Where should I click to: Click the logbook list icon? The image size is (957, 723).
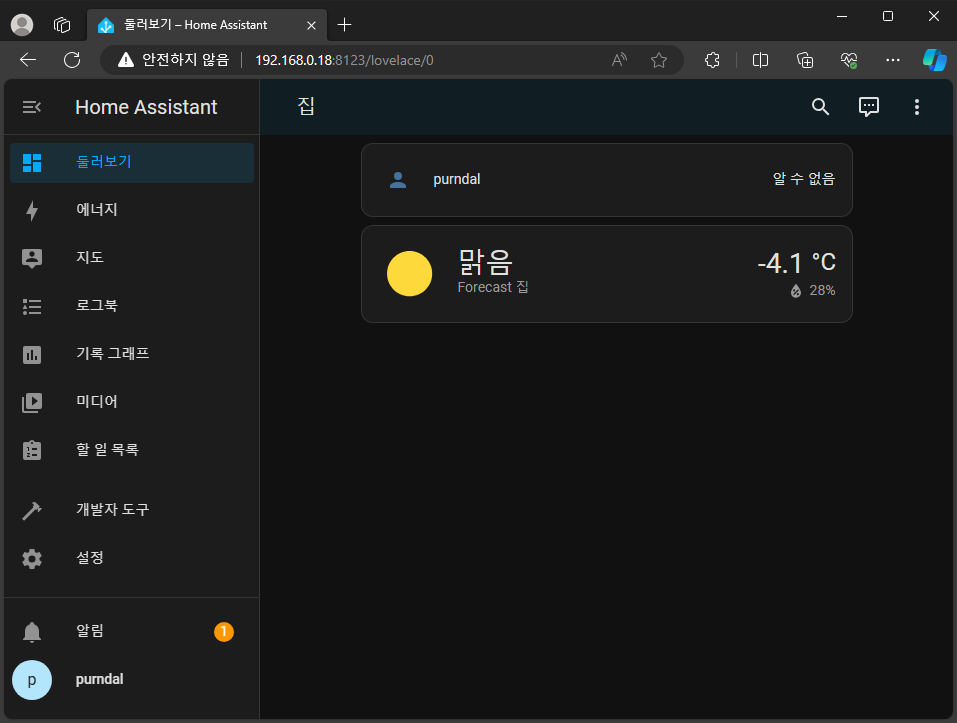[x=32, y=306]
